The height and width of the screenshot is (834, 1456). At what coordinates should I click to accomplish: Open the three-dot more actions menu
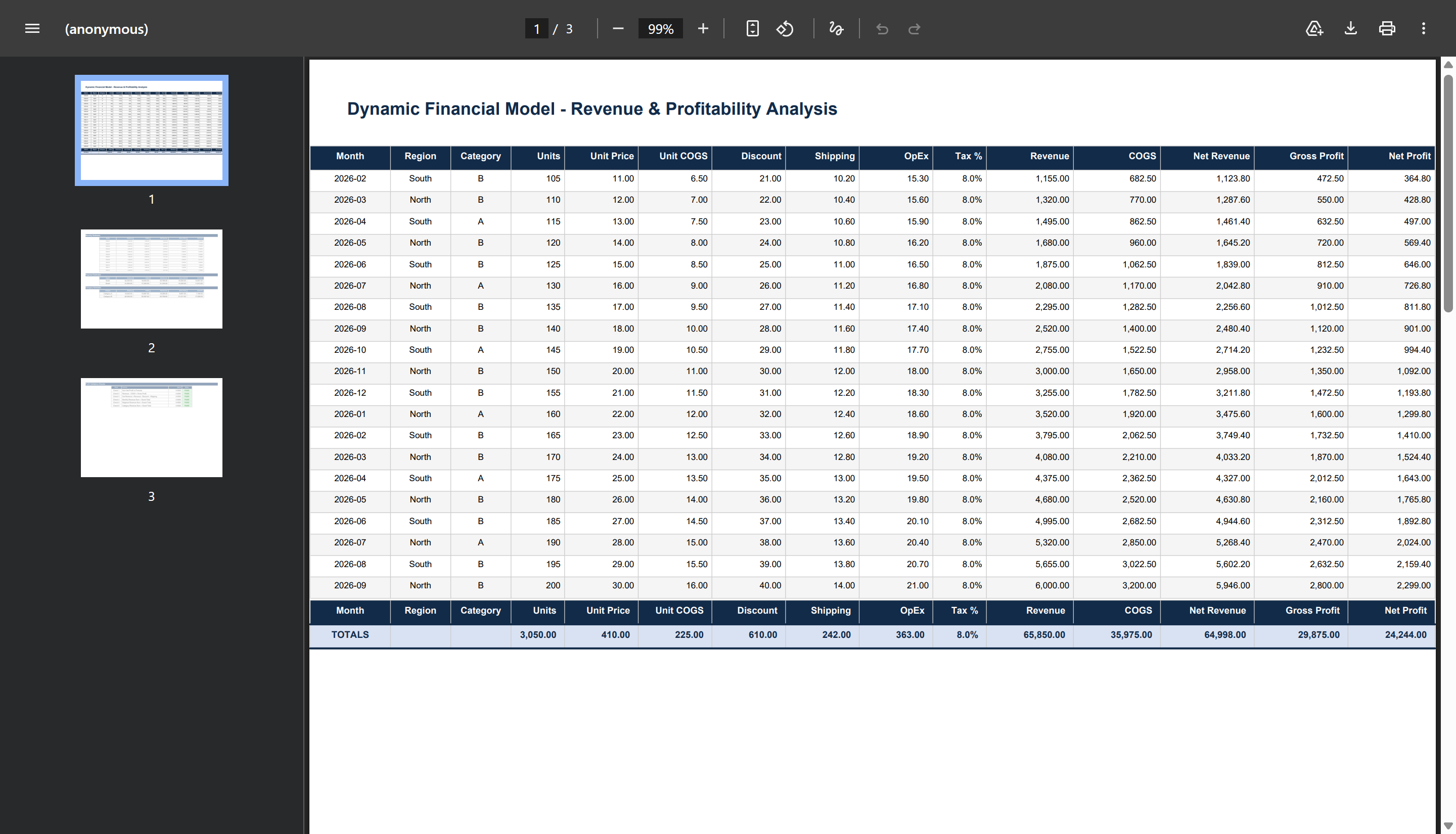pyautogui.click(x=1423, y=29)
